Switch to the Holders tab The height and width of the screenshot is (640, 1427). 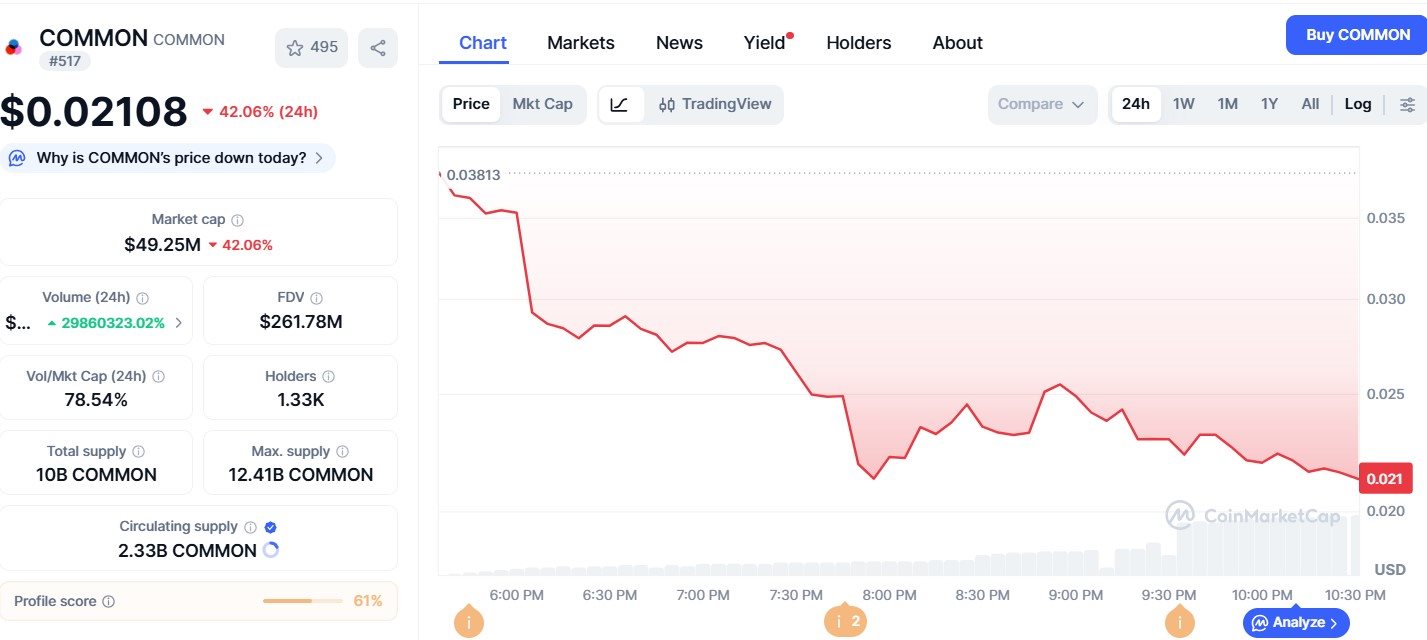(858, 43)
